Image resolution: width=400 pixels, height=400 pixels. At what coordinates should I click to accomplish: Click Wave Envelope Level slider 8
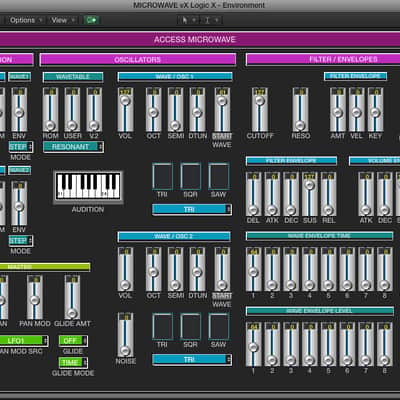tap(385, 344)
